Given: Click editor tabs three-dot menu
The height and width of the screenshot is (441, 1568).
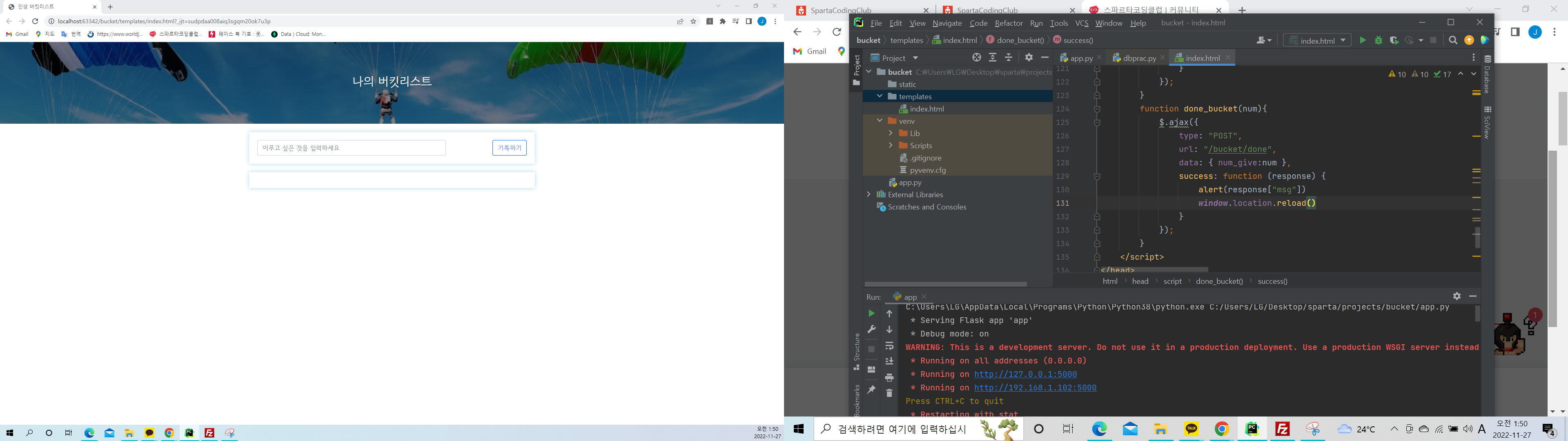Looking at the screenshot, I should click(1474, 57).
